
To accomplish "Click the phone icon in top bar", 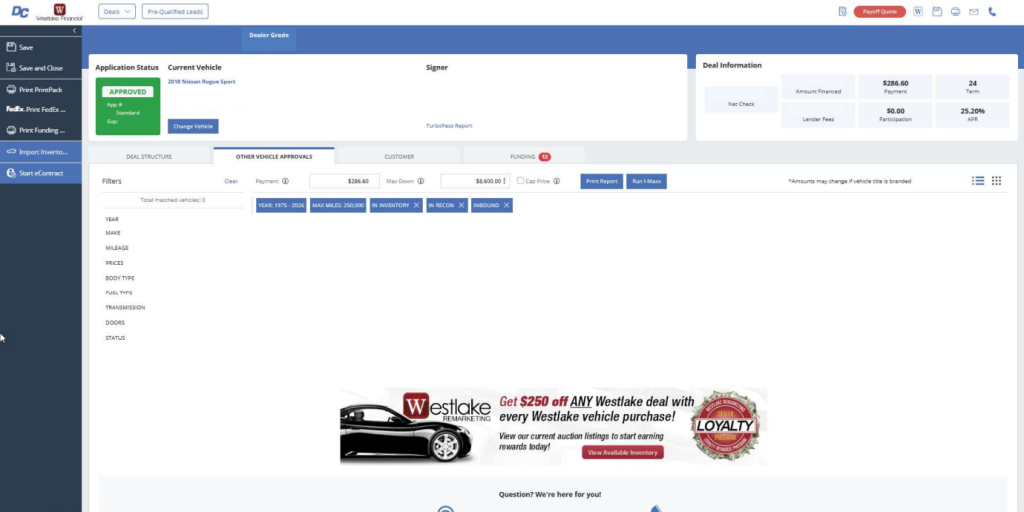I will (x=992, y=12).
